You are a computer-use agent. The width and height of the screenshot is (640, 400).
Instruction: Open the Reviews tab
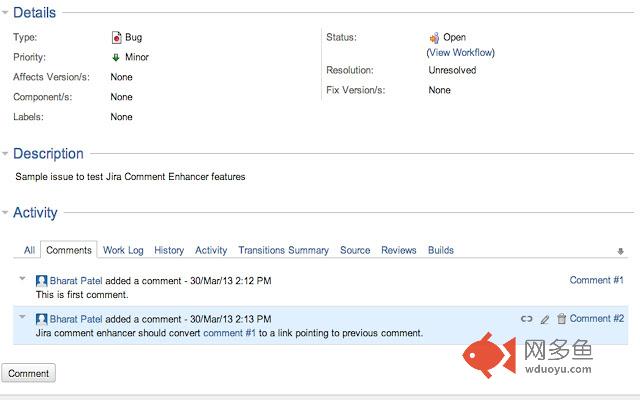pyautogui.click(x=399, y=250)
